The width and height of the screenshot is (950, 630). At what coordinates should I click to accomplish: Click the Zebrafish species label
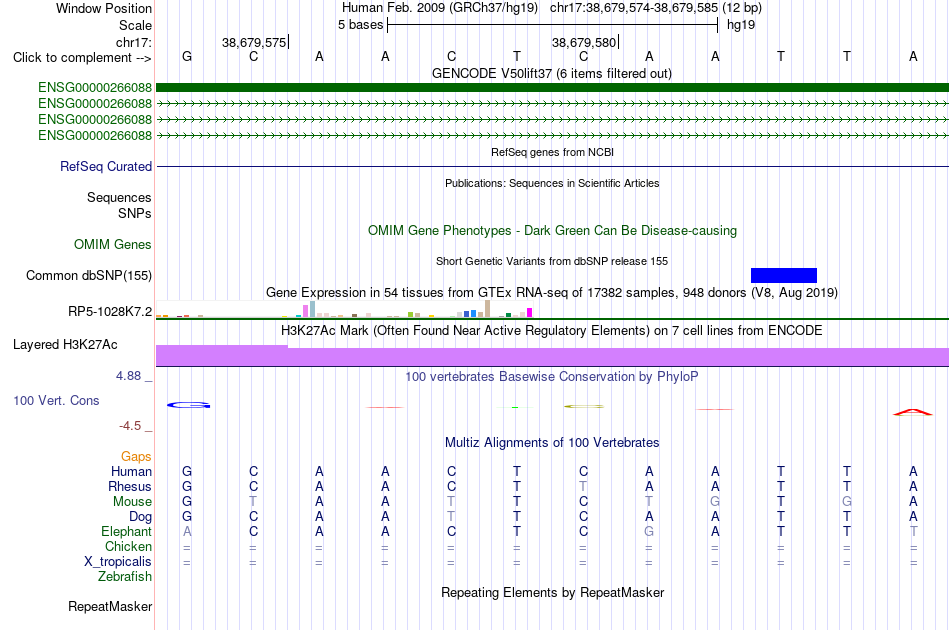pyautogui.click(x=125, y=576)
